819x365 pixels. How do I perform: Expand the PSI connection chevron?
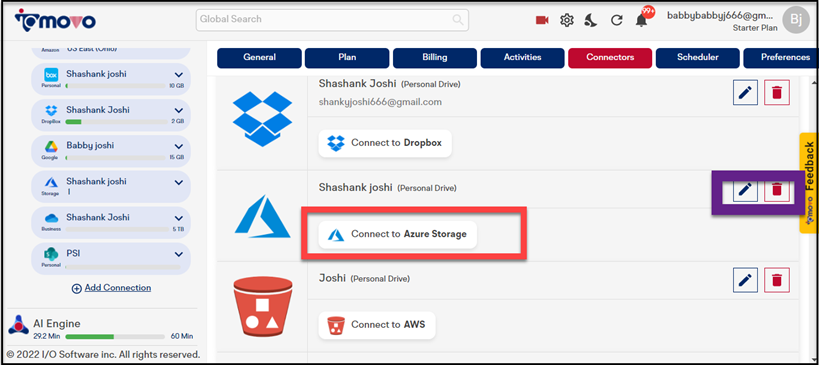tap(179, 254)
